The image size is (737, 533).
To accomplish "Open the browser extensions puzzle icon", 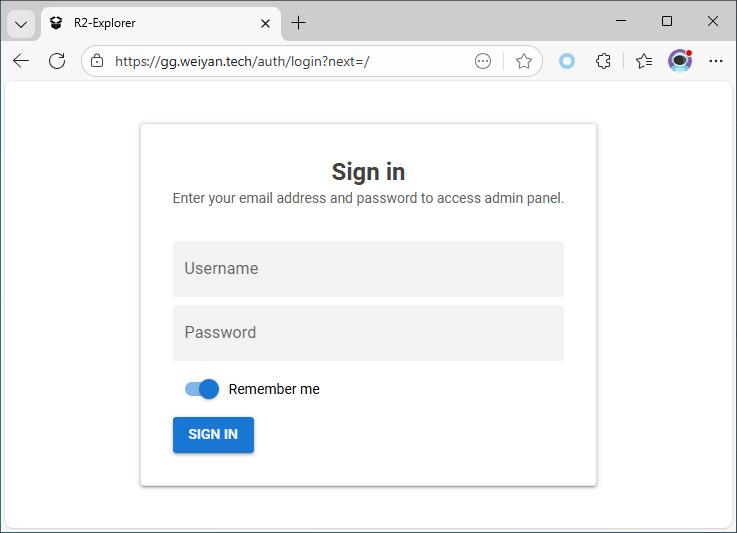I will click(x=603, y=61).
